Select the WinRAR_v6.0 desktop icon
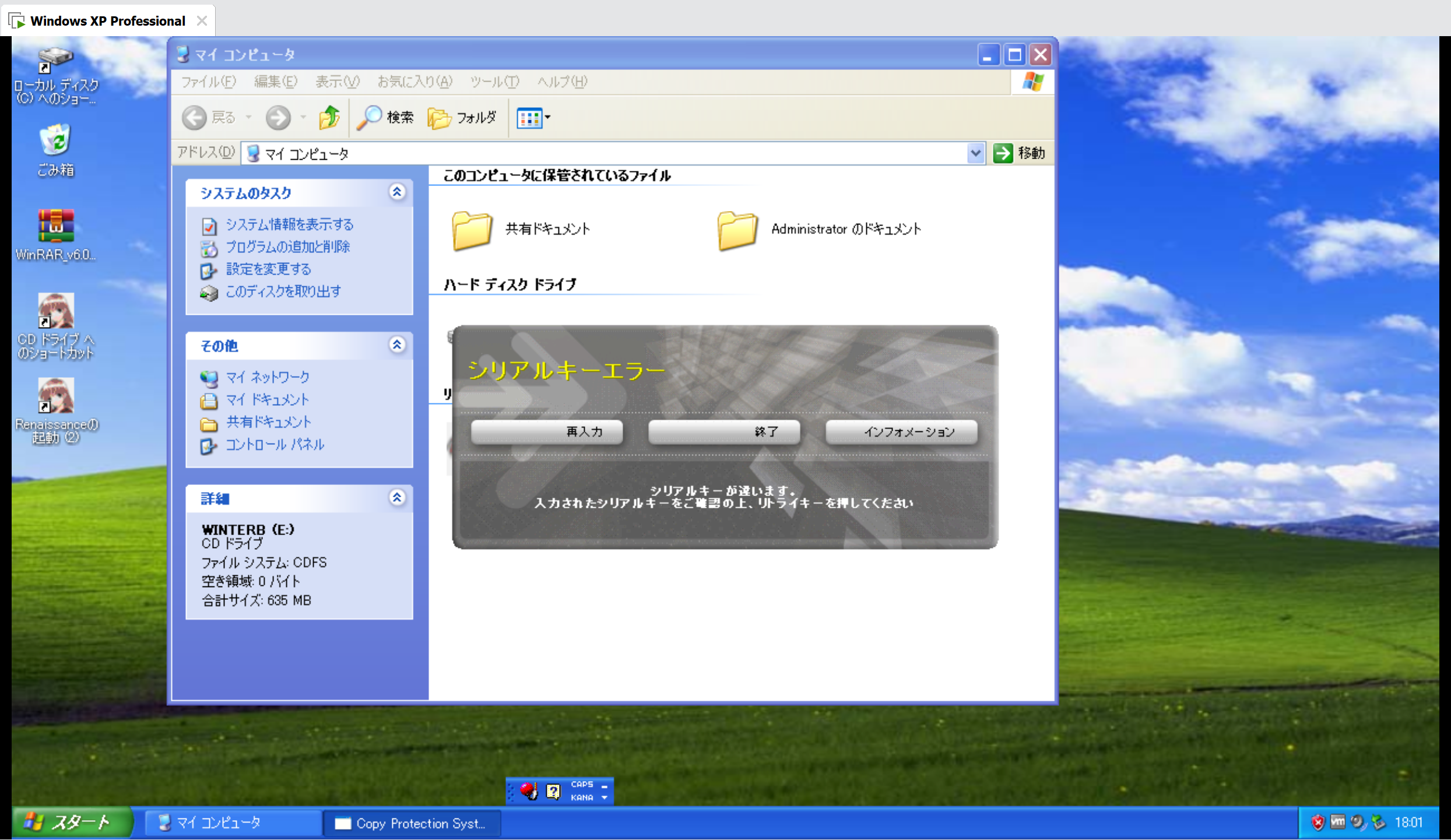1451x840 pixels. pyautogui.click(x=56, y=235)
